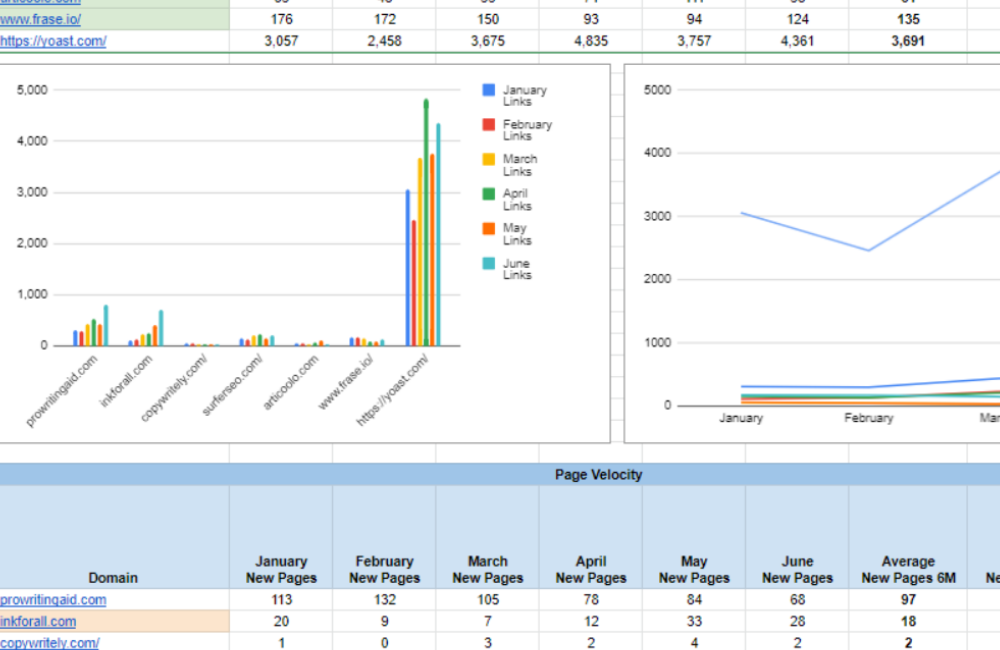Select cell with value 176

pos(281,19)
